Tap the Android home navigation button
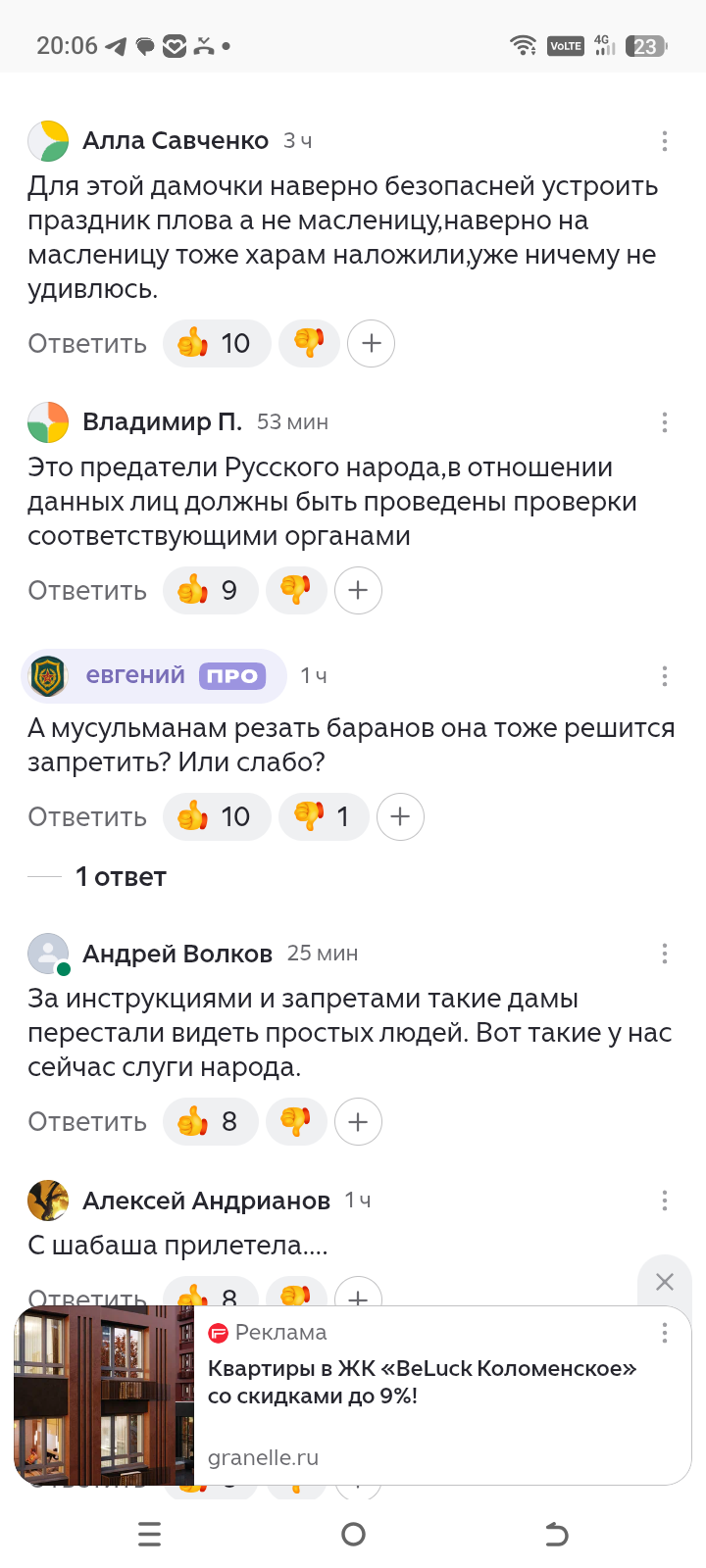The image size is (706, 1568). [x=353, y=1535]
